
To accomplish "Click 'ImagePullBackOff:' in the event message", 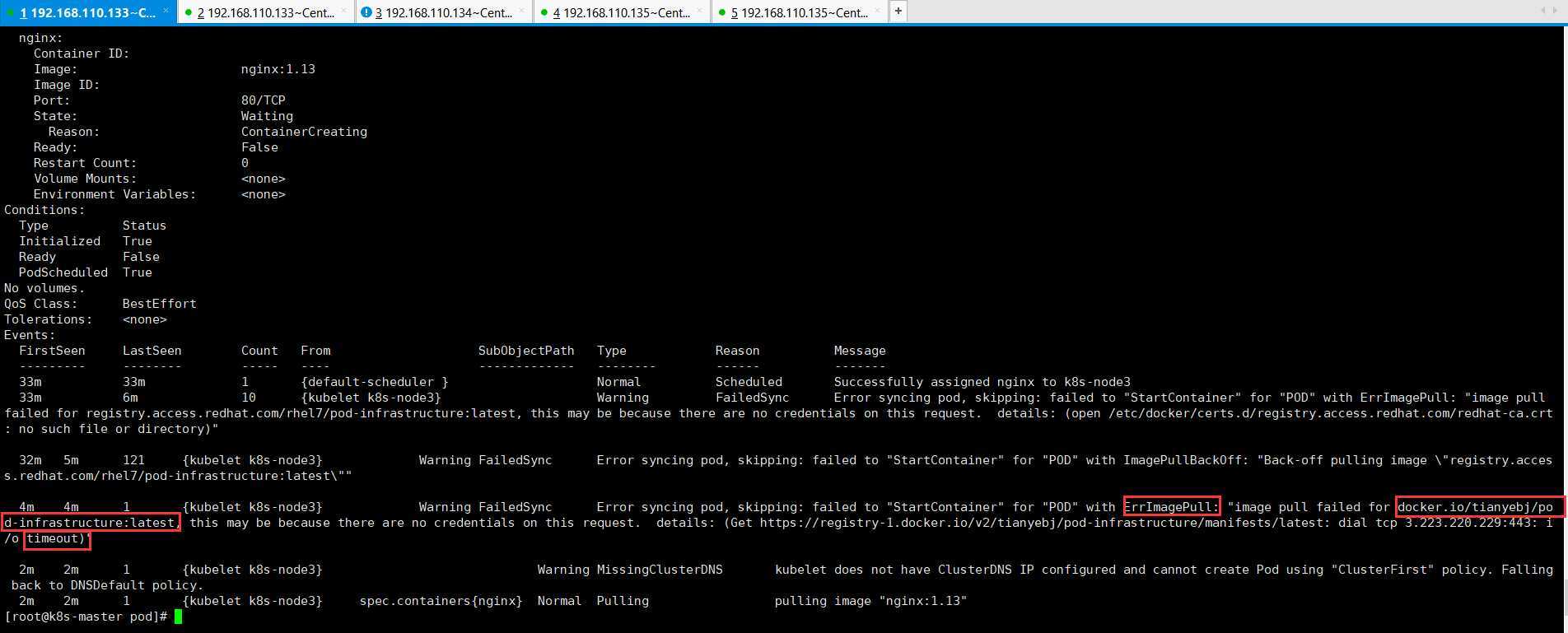I will coord(1187,460).
